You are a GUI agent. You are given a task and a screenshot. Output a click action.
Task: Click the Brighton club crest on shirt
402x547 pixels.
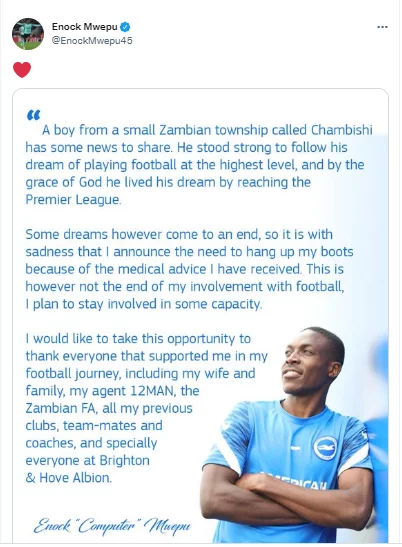tap(325, 448)
